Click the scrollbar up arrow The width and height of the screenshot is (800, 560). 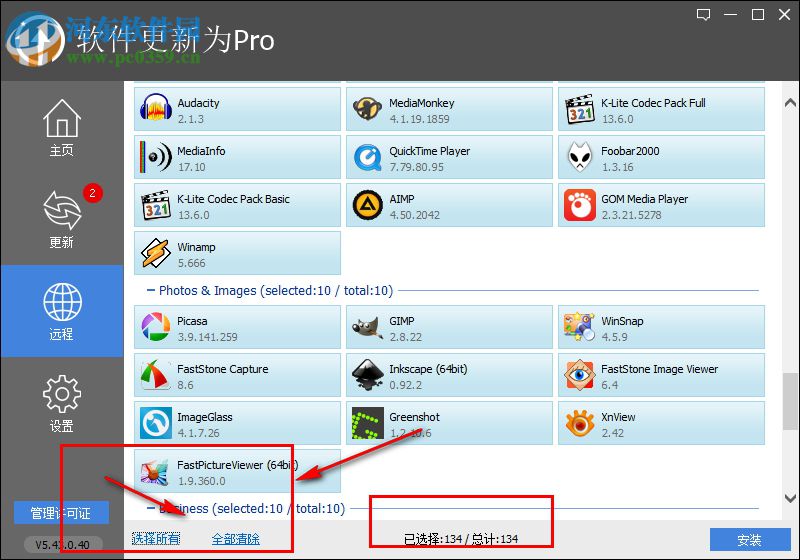[x=790, y=104]
